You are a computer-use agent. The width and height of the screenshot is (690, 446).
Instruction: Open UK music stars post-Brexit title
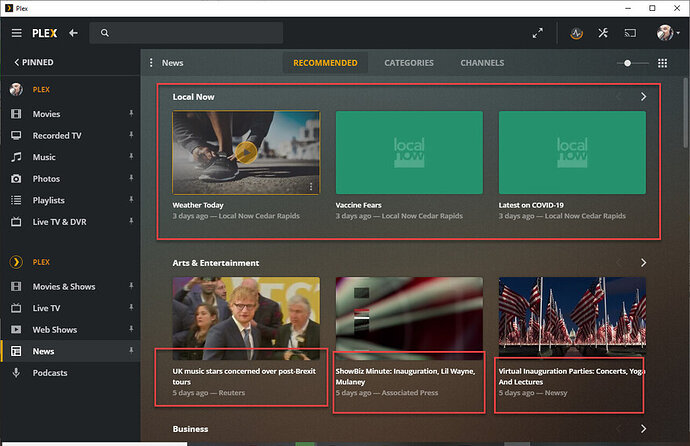click(244, 377)
